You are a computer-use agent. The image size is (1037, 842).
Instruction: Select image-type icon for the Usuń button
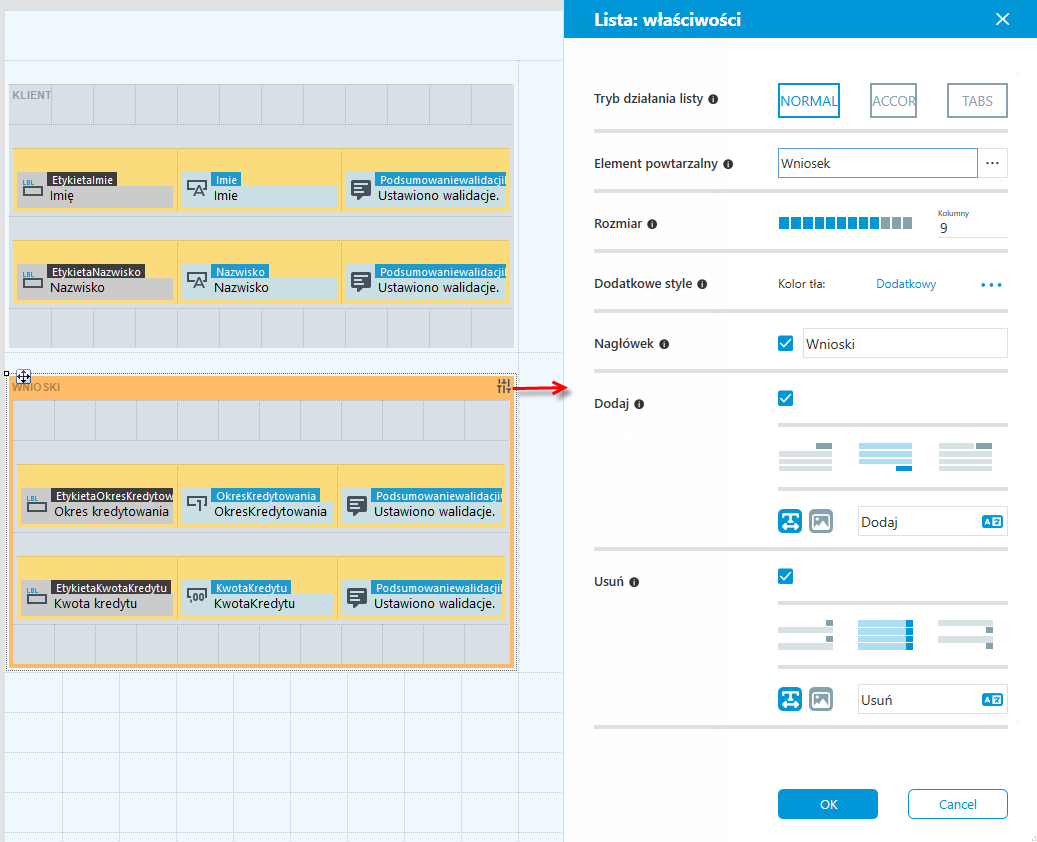pyautogui.click(x=821, y=699)
